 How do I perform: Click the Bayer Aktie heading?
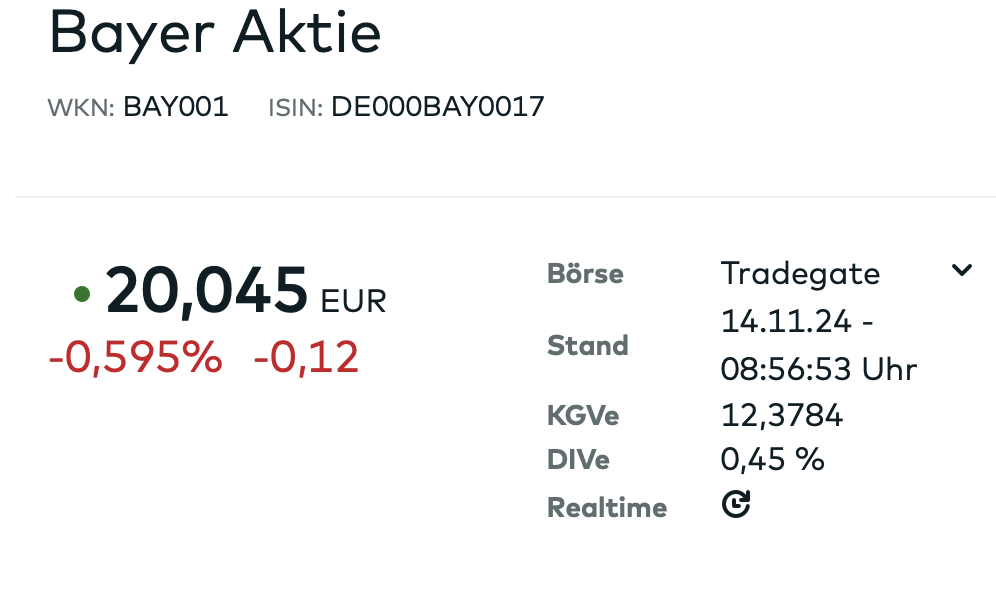click(215, 34)
